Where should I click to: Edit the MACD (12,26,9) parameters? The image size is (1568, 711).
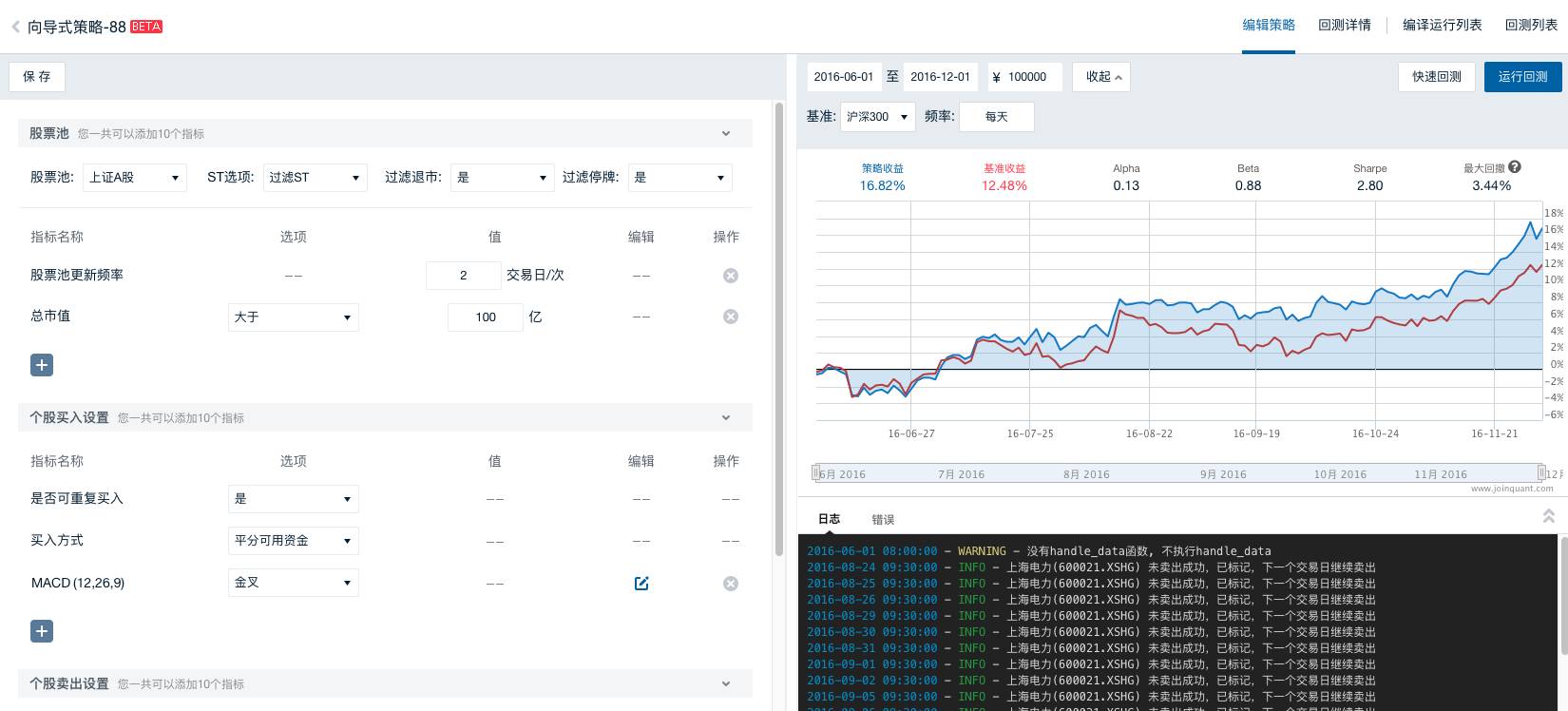(641, 584)
